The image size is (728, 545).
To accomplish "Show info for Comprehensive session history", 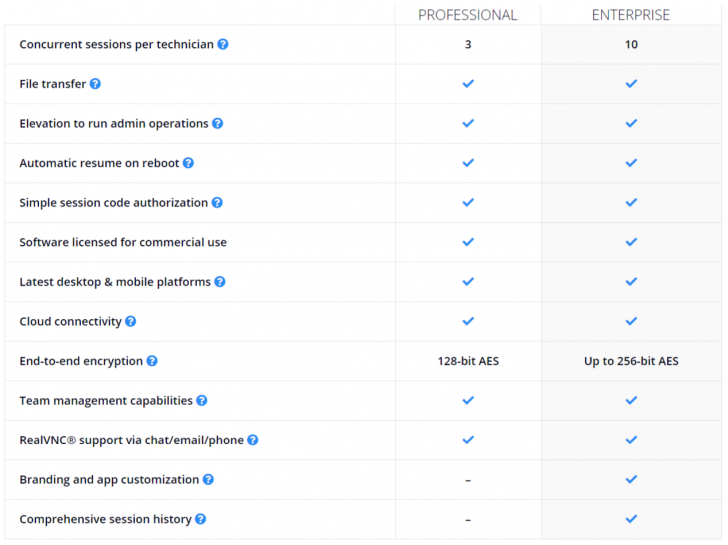I will (x=201, y=520).
